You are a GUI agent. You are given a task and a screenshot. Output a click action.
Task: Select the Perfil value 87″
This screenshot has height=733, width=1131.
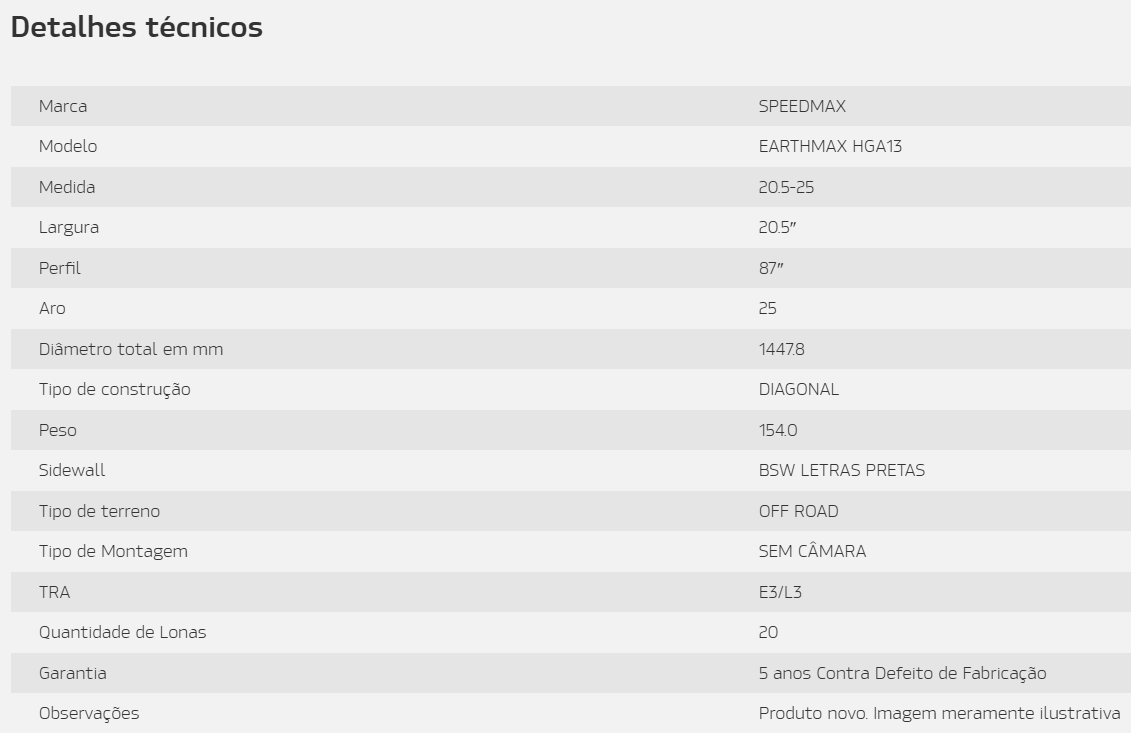[771, 268]
